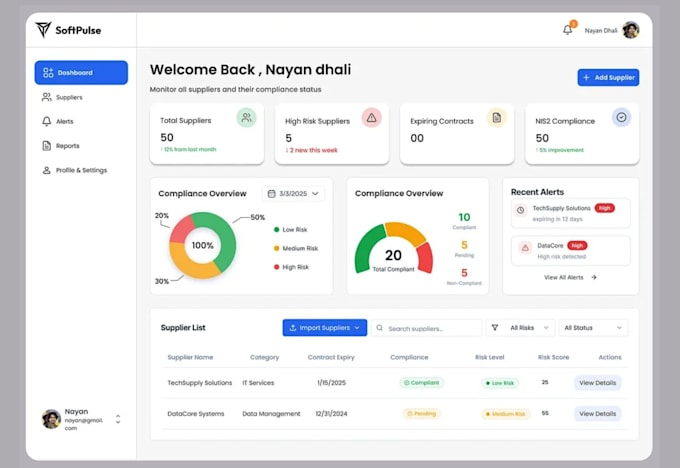Image resolution: width=680 pixels, height=468 pixels.
Task: Click the NIS2 Compliance checkmark icon
Action: 621,117
